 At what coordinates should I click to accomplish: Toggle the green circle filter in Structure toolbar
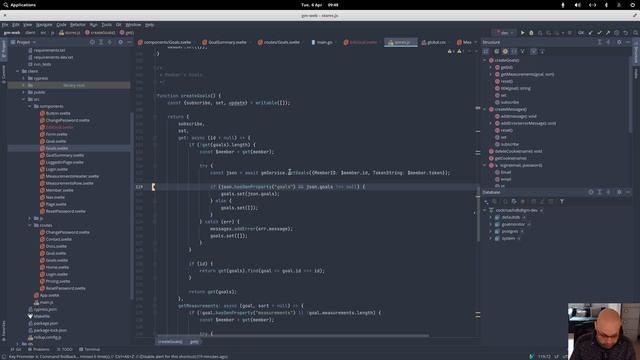coord(497,51)
